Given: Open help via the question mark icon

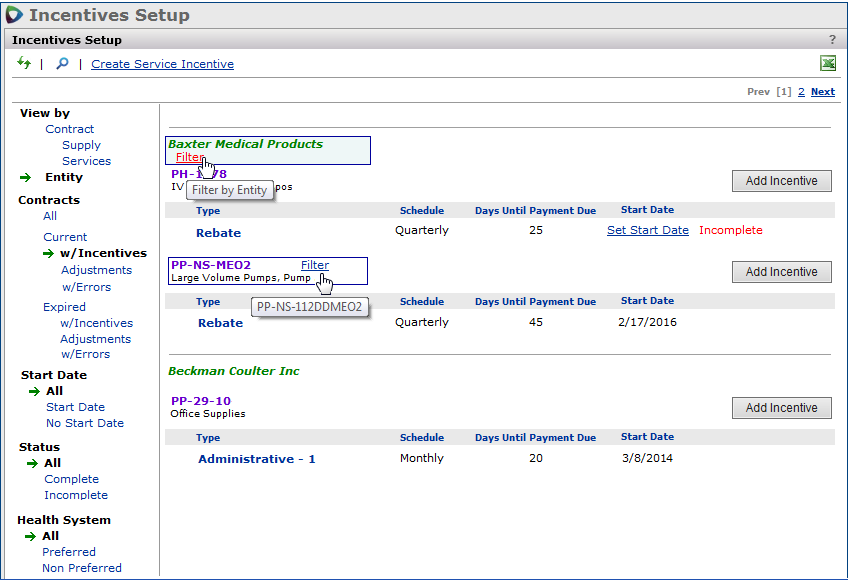Looking at the screenshot, I should [832, 40].
